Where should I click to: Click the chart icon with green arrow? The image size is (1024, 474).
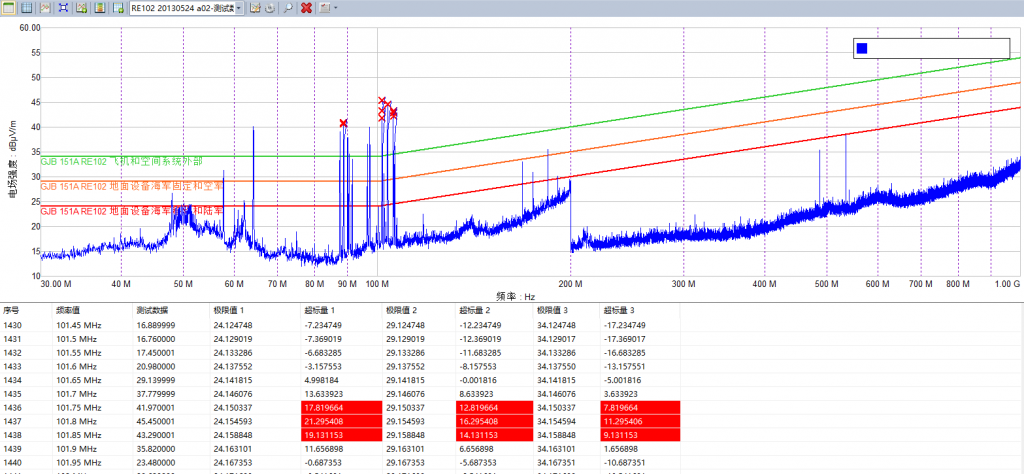point(81,8)
